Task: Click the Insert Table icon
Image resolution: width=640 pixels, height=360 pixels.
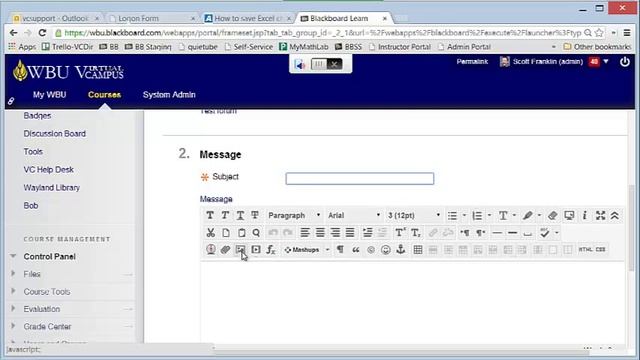Action: click(418, 249)
